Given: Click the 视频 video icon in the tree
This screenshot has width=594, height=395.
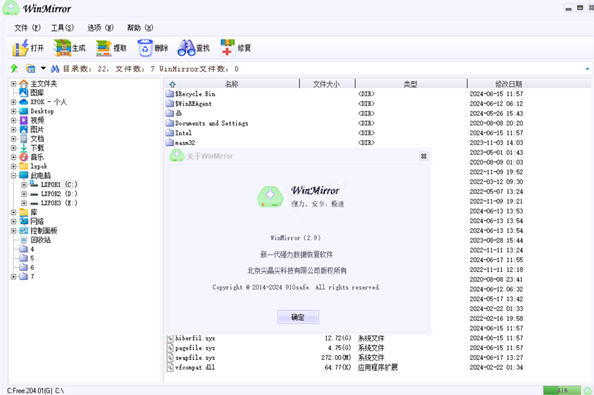Looking at the screenshot, I should tap(23, 120).
